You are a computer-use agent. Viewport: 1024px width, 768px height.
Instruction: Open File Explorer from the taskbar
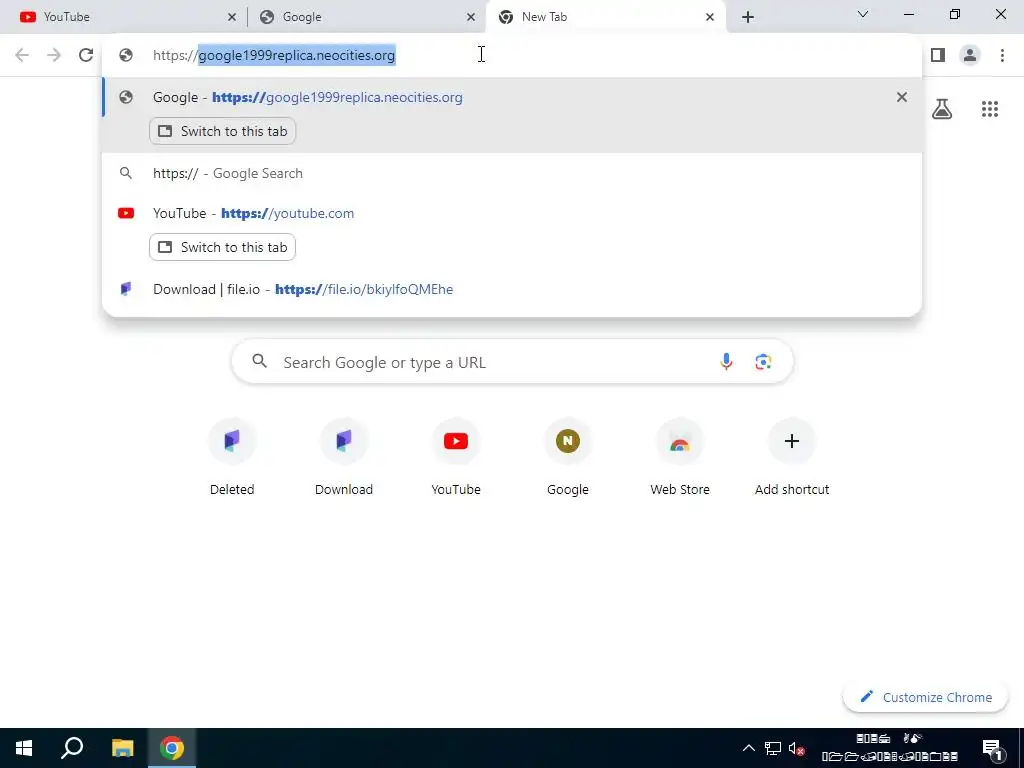tap(122, 748)
